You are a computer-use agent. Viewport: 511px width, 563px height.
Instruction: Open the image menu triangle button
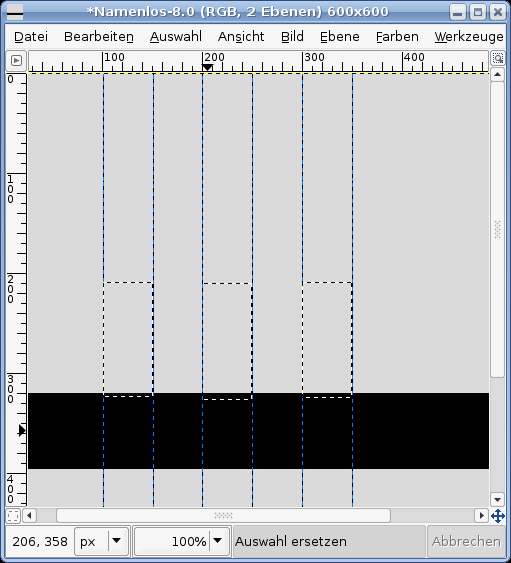[16, 60]
